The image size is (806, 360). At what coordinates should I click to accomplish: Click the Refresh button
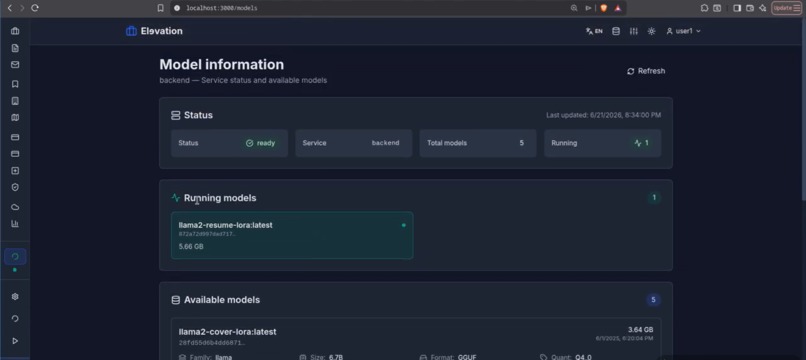(646, 71)
